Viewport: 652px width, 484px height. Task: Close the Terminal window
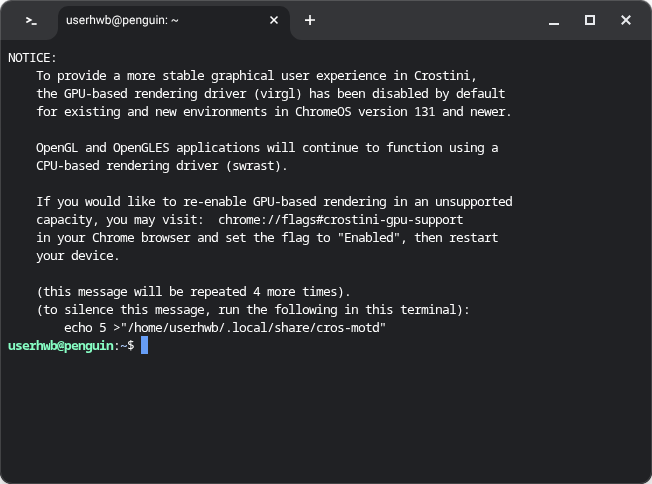click(x=626, y=20)
